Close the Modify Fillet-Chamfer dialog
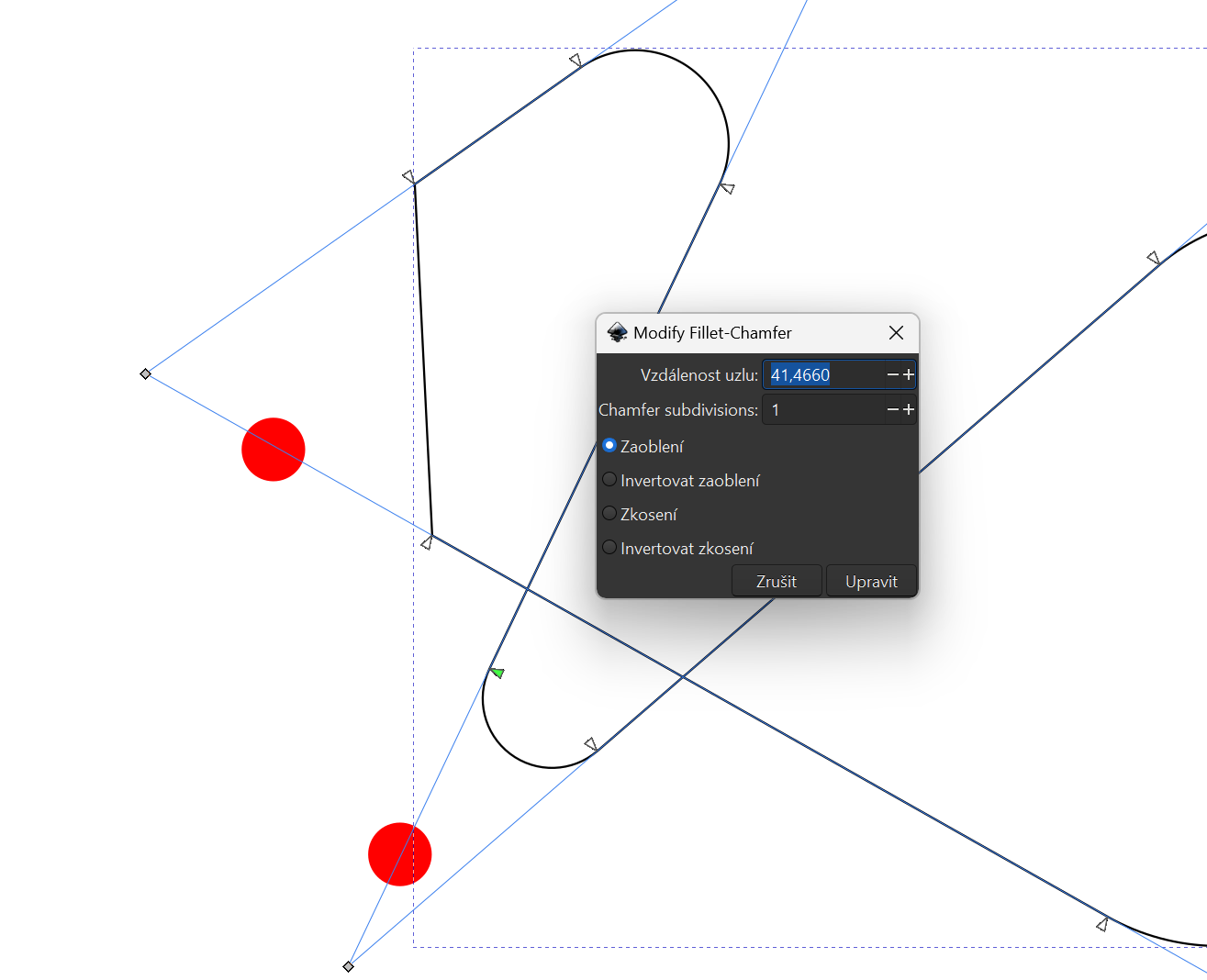The width and height of the screenshot is (1207, 980). click(896, 333)
